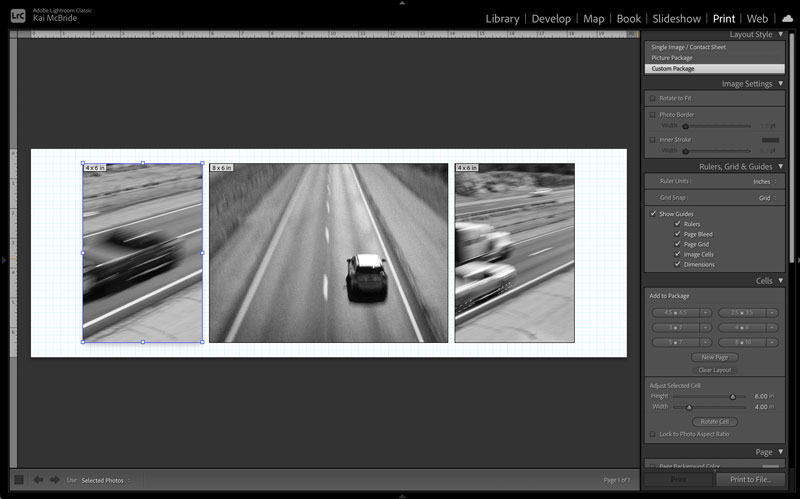Go to next page with right arrow
Screen dimensions: 800x499
(55, 480)
